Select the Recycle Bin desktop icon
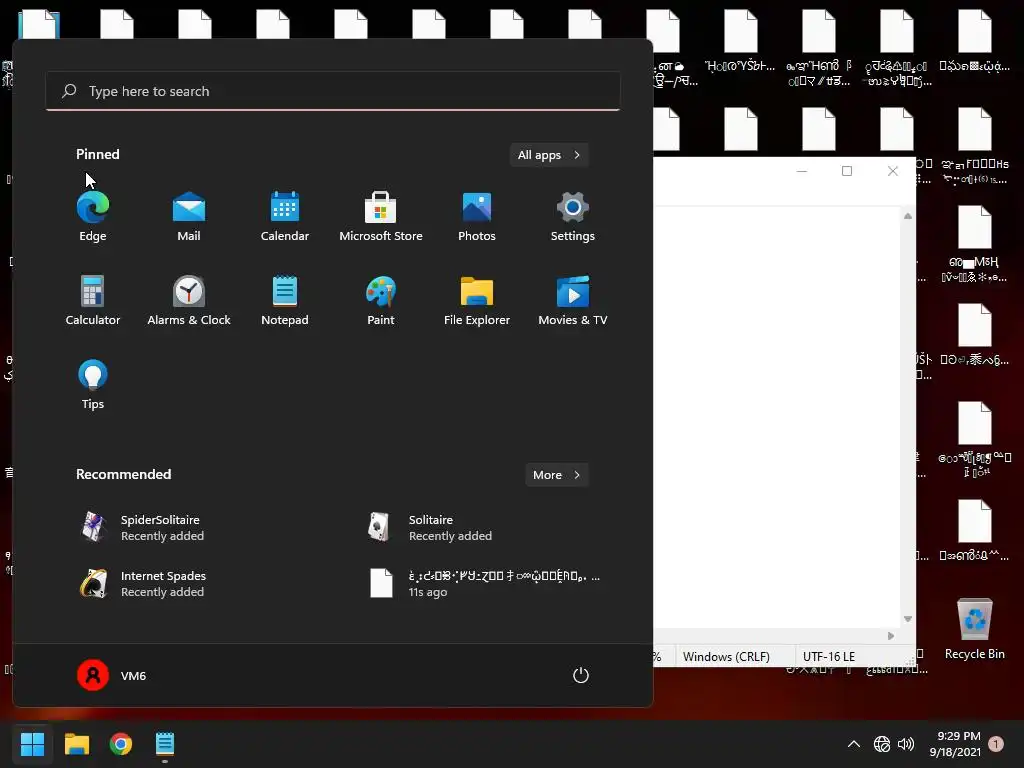Image resolution: width=1024 pixels, height=768 pixels. (x=974, y=629)
